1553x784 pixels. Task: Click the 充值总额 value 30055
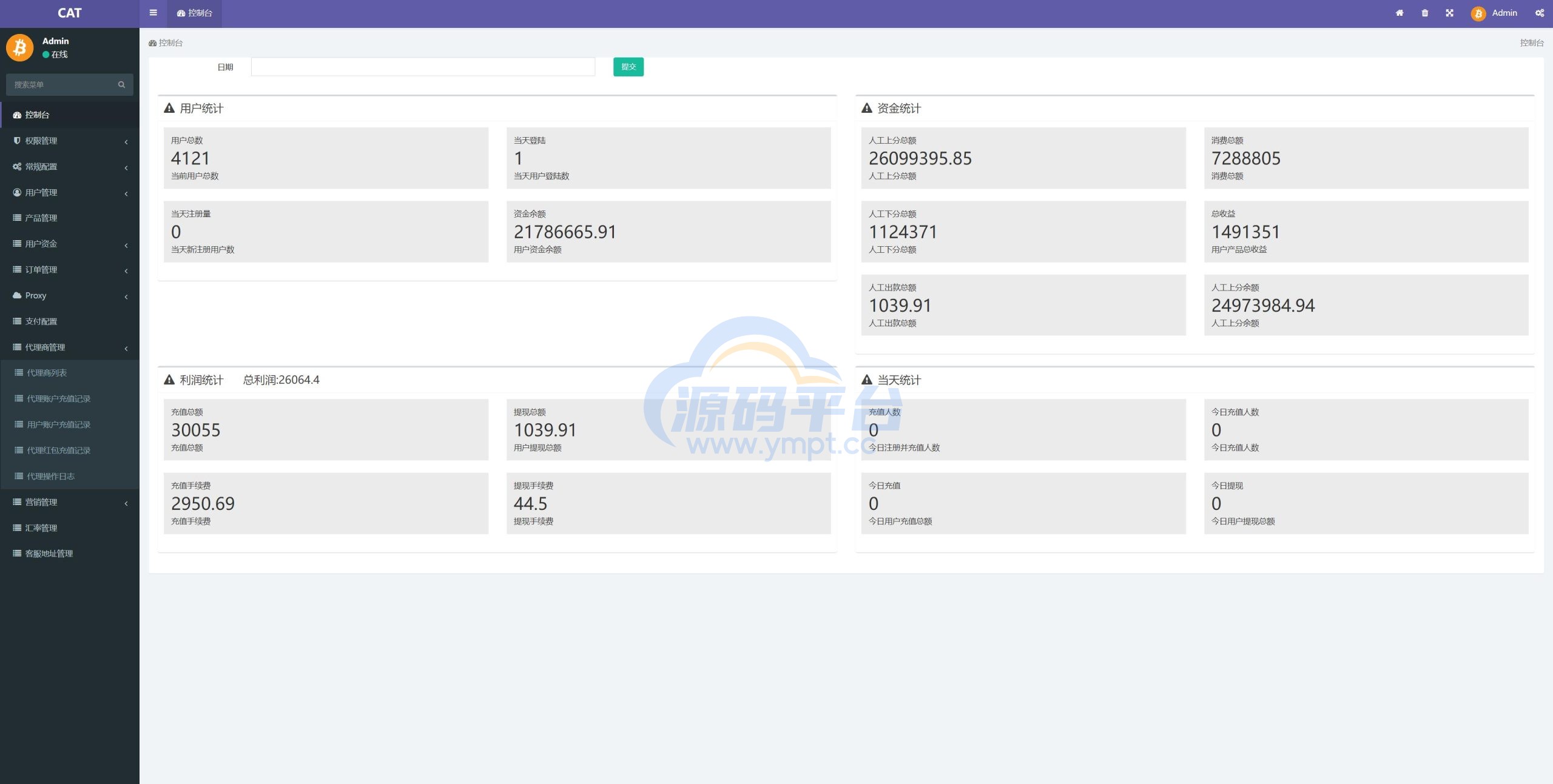point(195,431)
